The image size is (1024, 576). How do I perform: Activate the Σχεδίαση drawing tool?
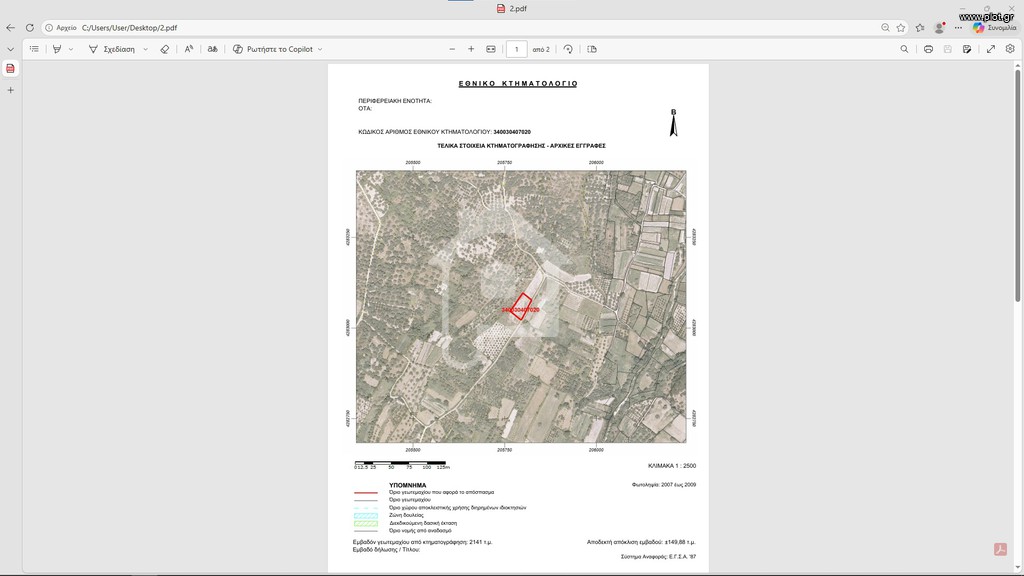click(112, 49)
